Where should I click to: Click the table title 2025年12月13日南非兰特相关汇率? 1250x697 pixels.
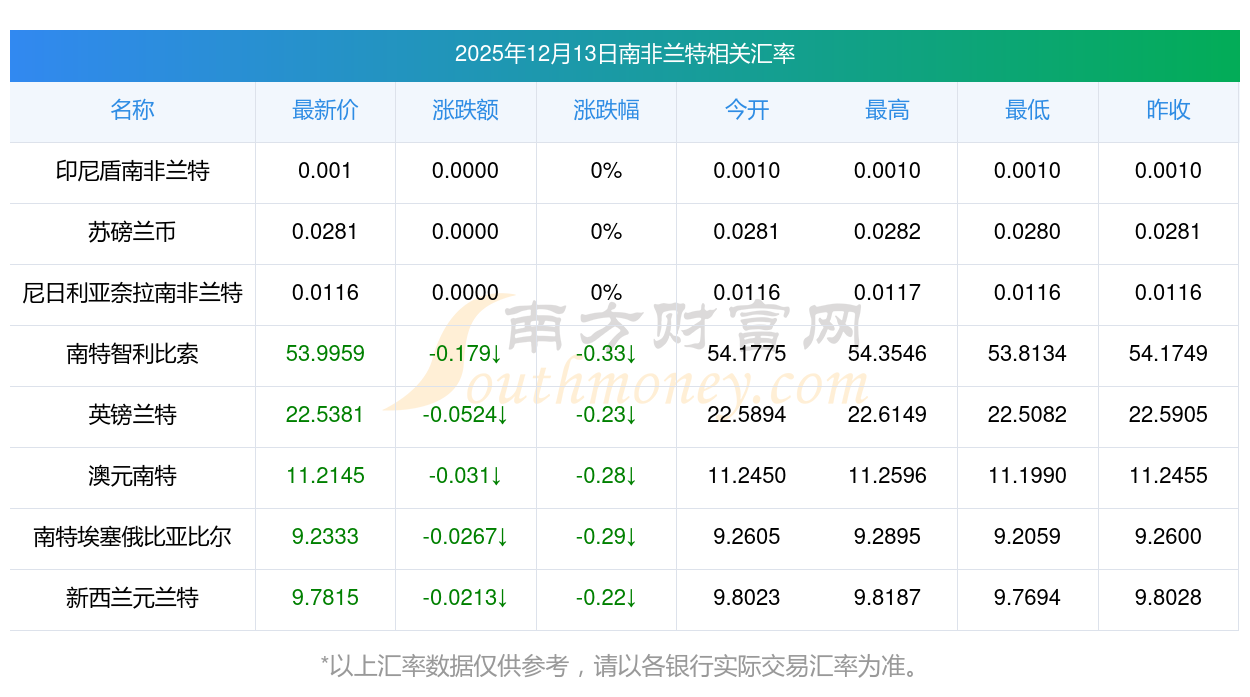pyautogui.click(x=625, y=54)
